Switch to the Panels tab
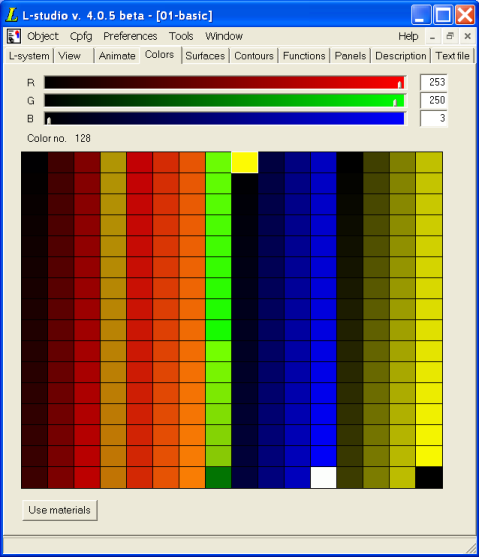 click(350, 56)
